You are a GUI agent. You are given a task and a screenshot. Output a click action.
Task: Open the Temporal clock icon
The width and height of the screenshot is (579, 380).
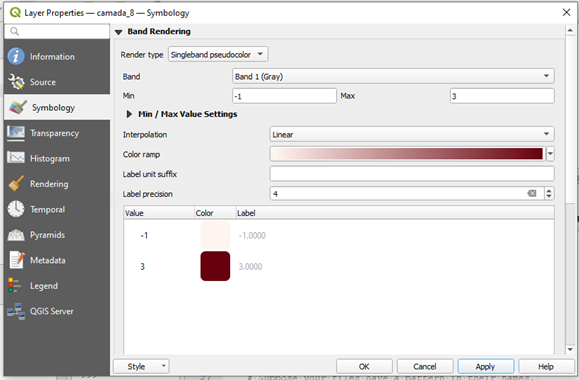[16, 209]
